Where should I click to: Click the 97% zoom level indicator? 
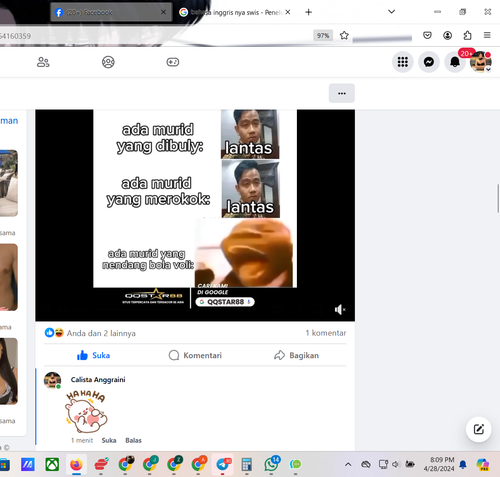[x=323, y=35]
